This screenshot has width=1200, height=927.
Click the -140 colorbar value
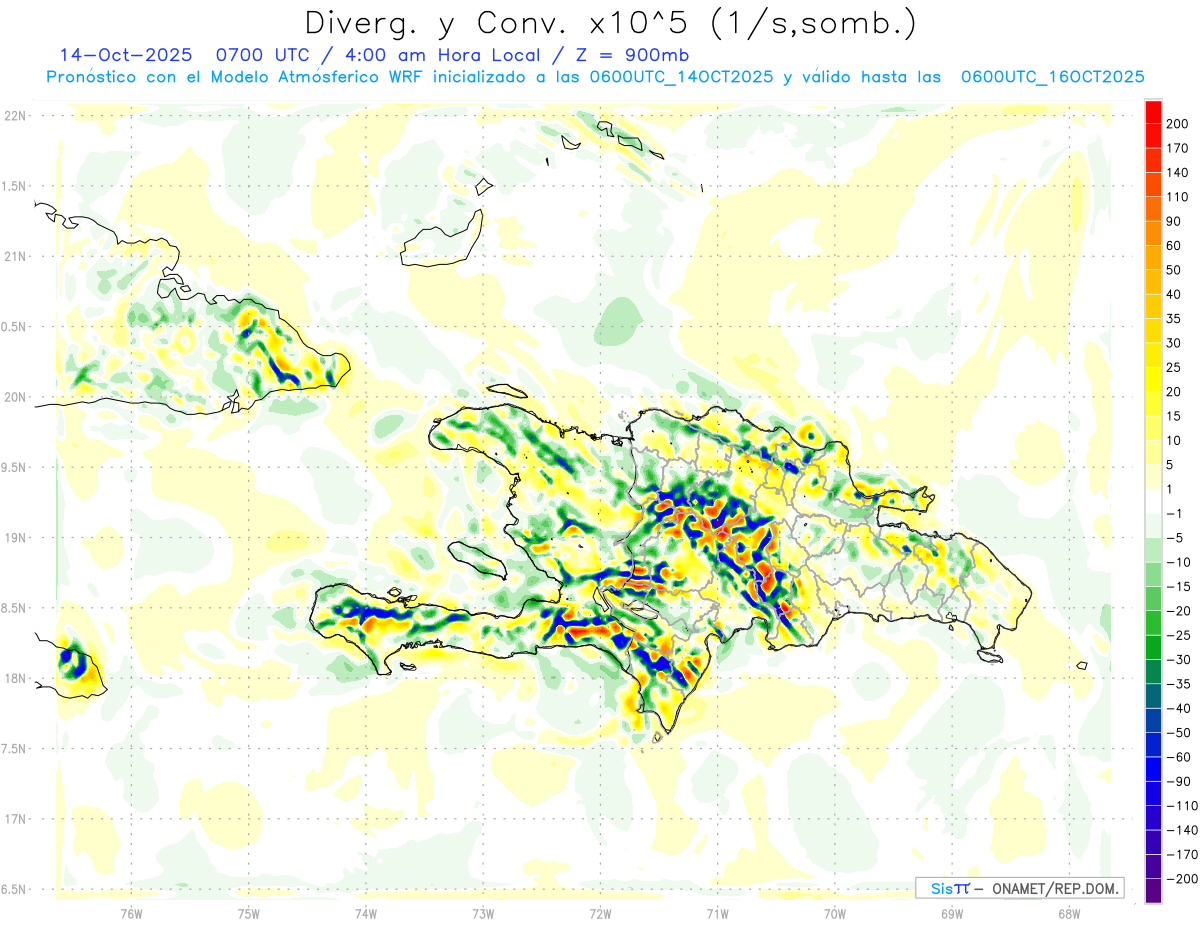tap(1183, 830)
